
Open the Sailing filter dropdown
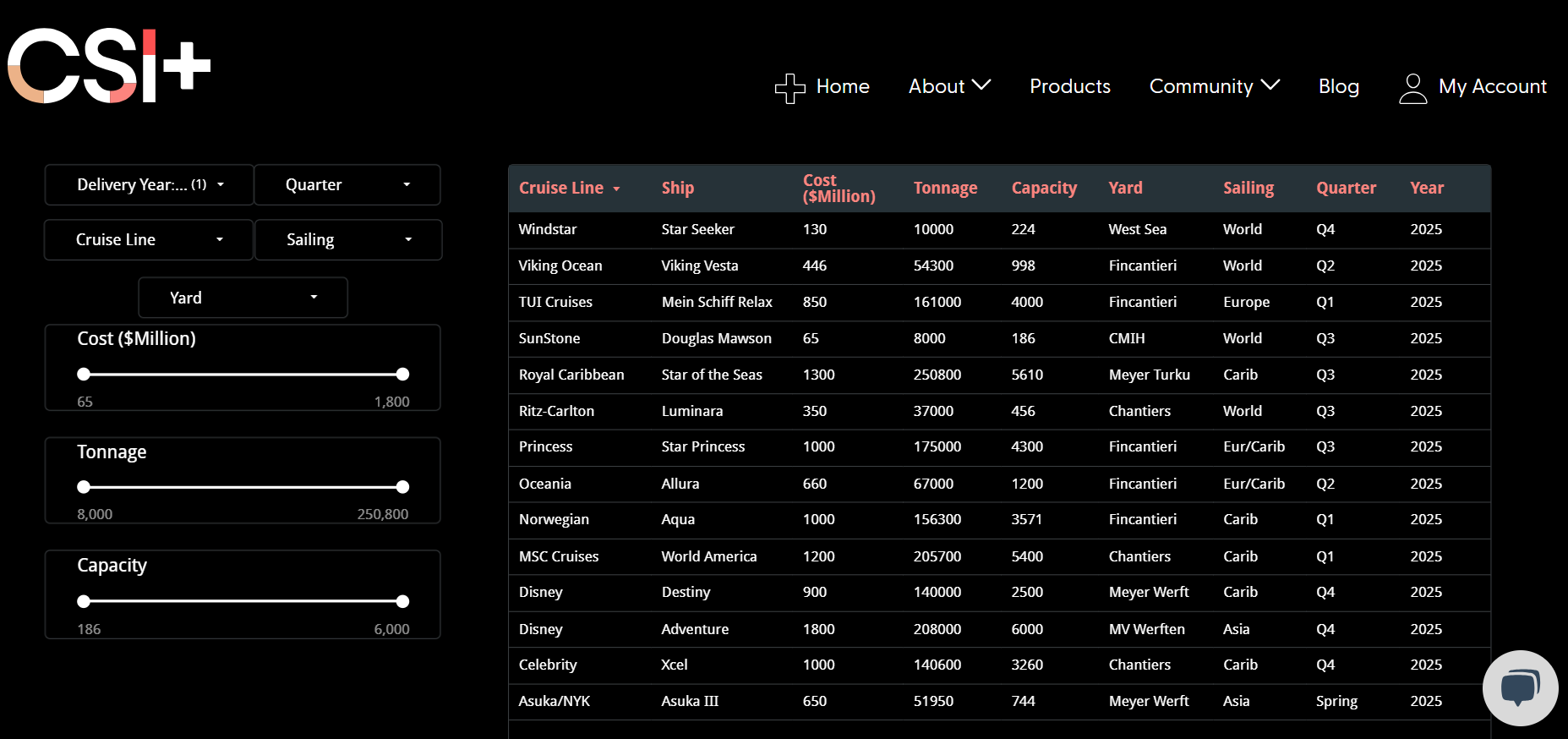coord(347,240)
